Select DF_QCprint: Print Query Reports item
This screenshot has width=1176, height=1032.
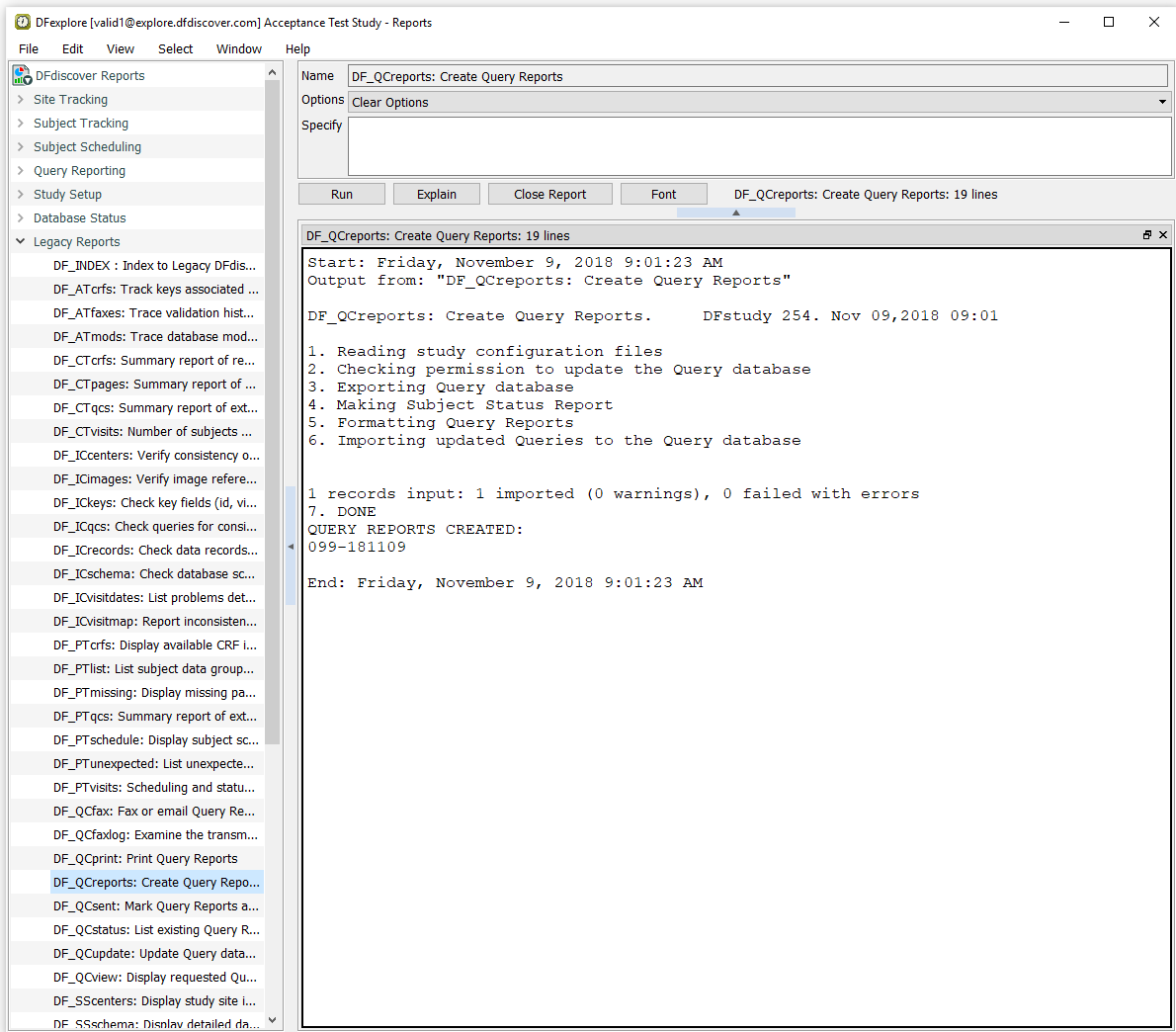145,859
